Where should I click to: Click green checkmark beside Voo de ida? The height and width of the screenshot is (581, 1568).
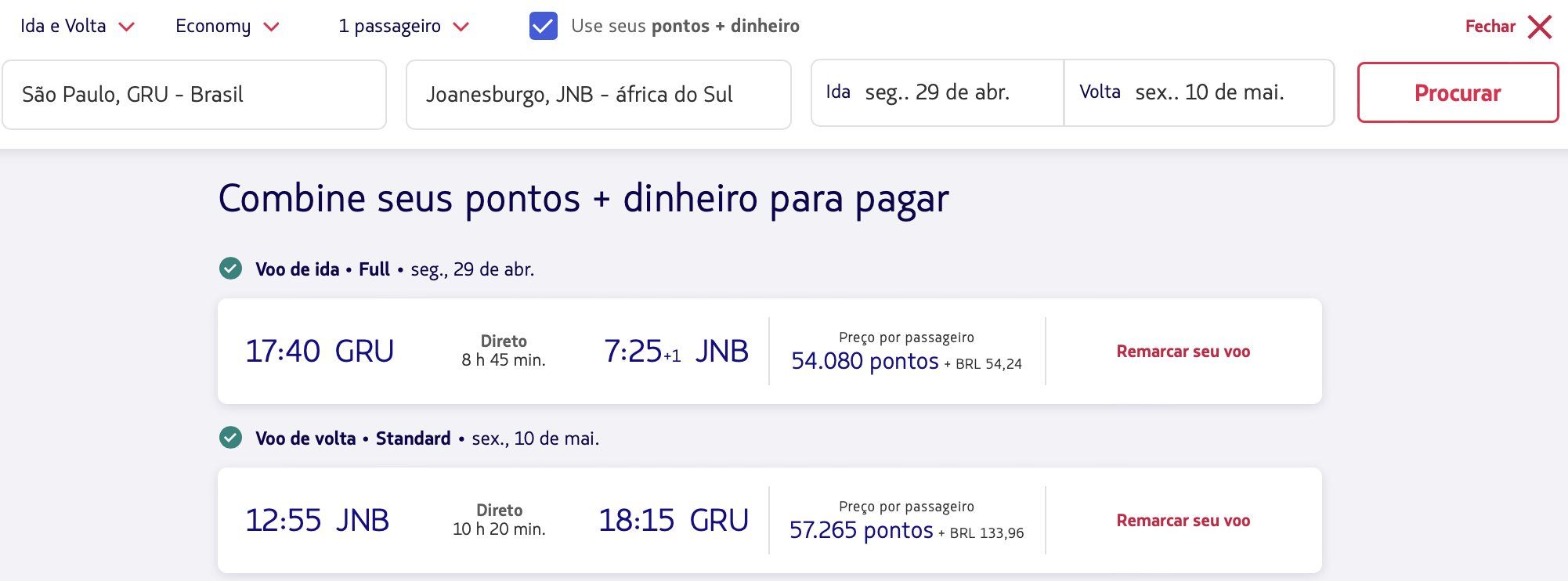[x=230, y=269]
